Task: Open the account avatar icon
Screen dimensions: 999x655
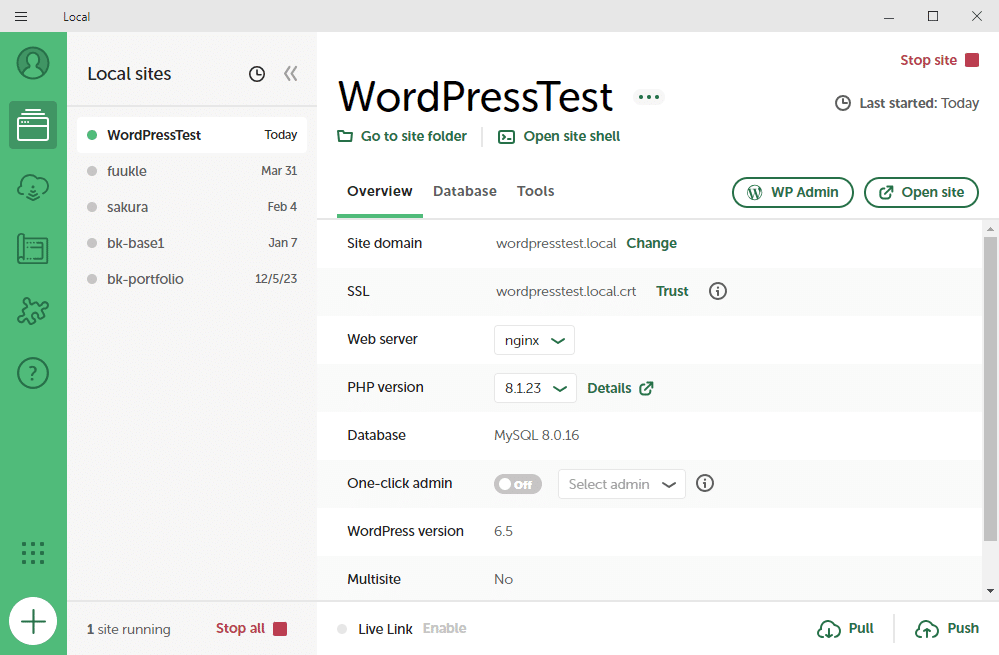Action: (33, 63)
